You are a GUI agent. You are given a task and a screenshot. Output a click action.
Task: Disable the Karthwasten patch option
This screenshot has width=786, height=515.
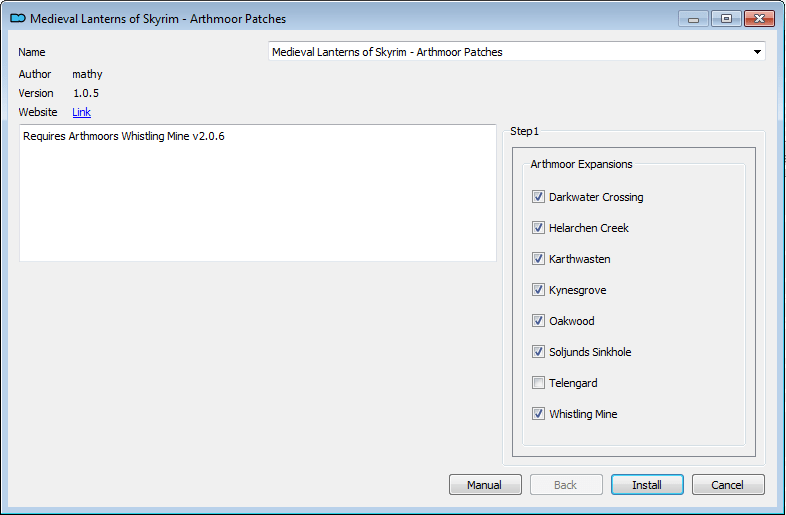(x=538, y=259)
